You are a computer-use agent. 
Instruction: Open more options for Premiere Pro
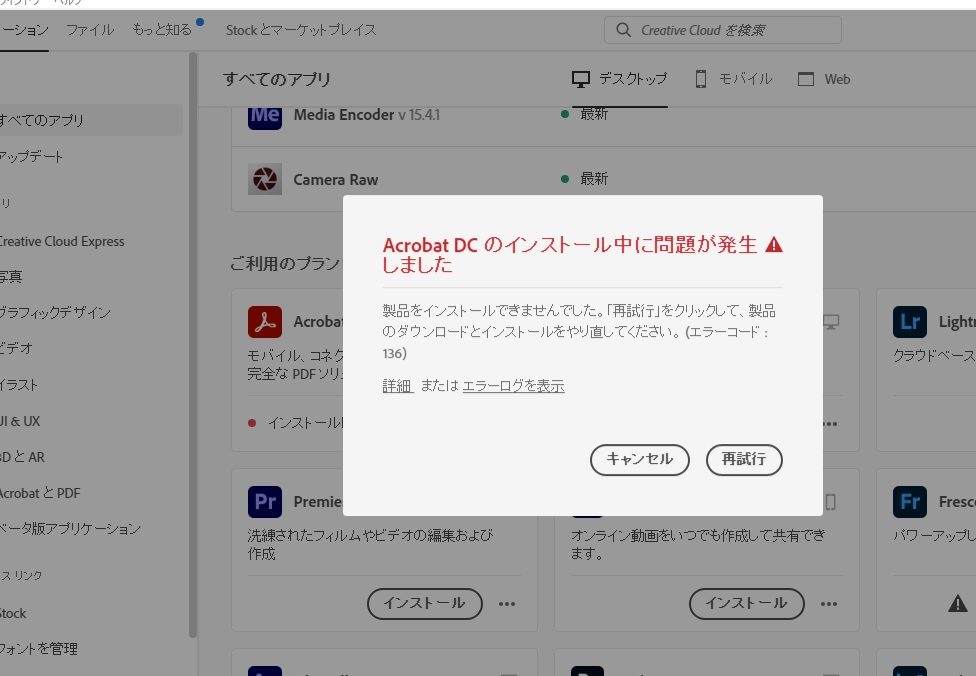(507, 604)
